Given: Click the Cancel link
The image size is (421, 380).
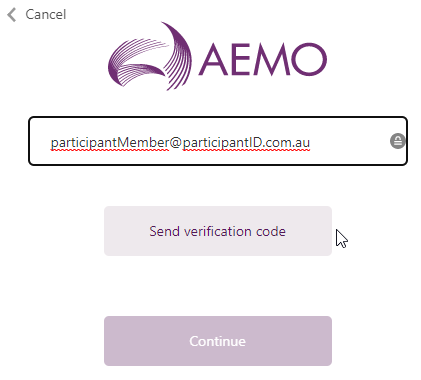Looking at the screenshot, I should coord(46,15).
